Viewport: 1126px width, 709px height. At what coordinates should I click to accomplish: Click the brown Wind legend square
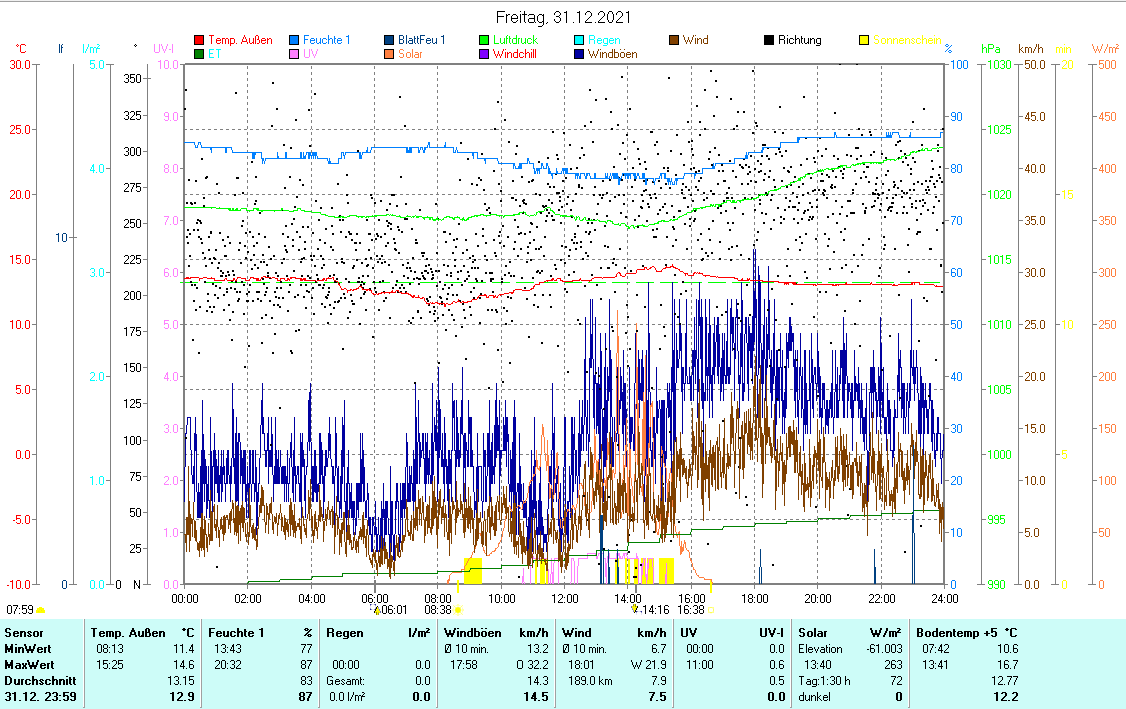(x=674, y=40)
